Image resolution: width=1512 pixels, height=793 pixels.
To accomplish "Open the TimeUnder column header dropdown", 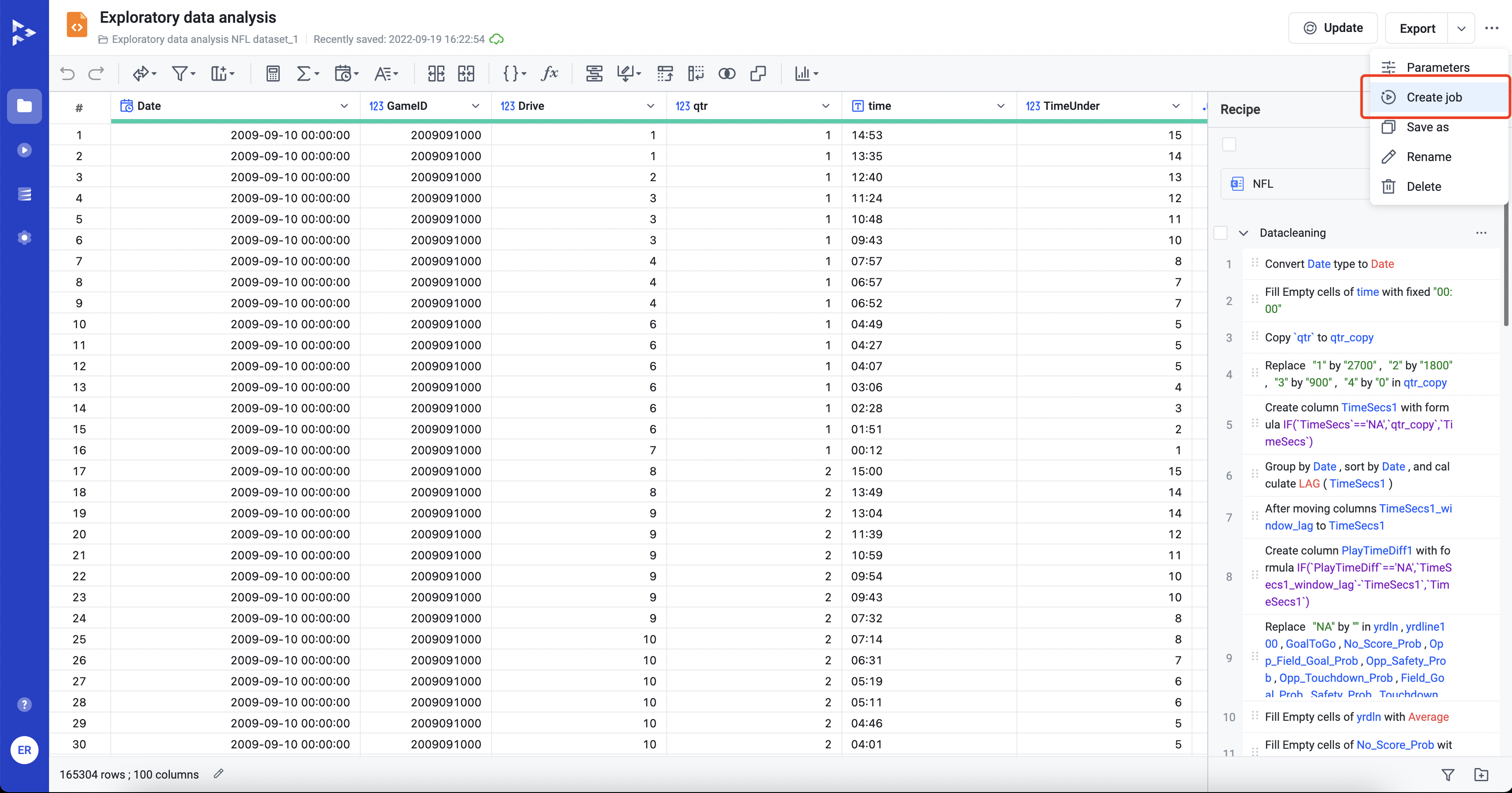I will tap(1176, 105).
